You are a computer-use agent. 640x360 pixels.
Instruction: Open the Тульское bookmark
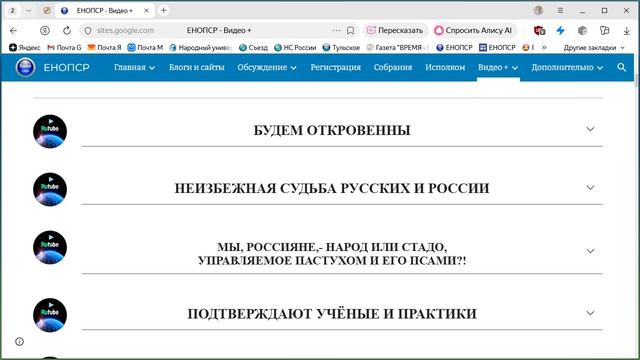click(x=341, y=48)
